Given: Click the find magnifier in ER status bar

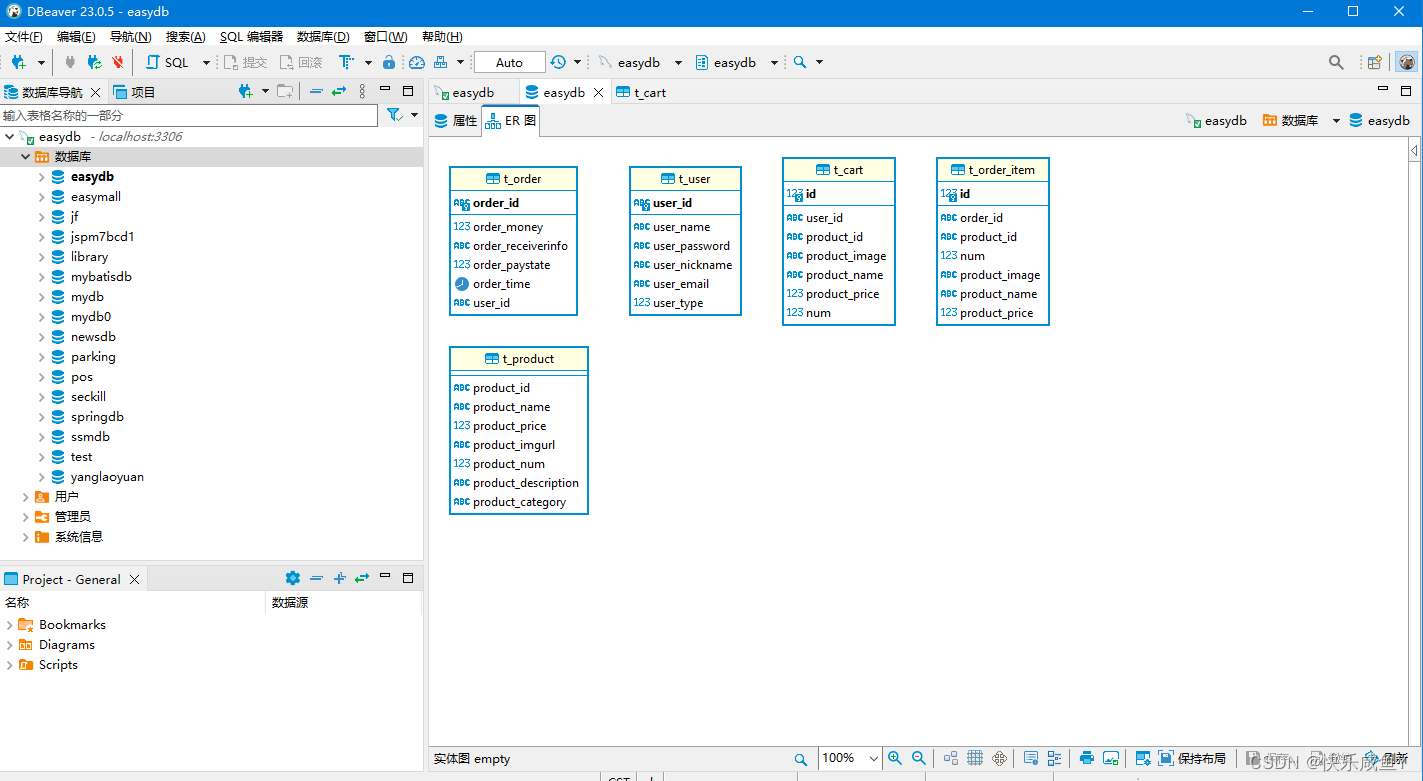Looking at the screenshot, I should [801, 759].
